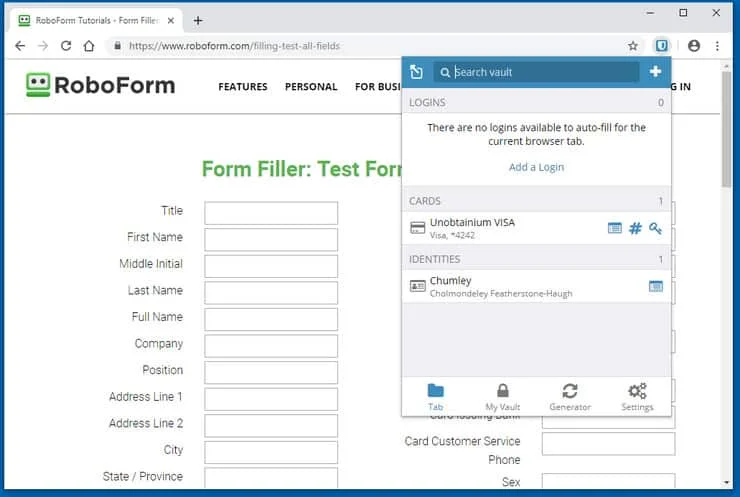Auto-fill the Chumley identity icon

pyautogui.click(x=656, y=286)
